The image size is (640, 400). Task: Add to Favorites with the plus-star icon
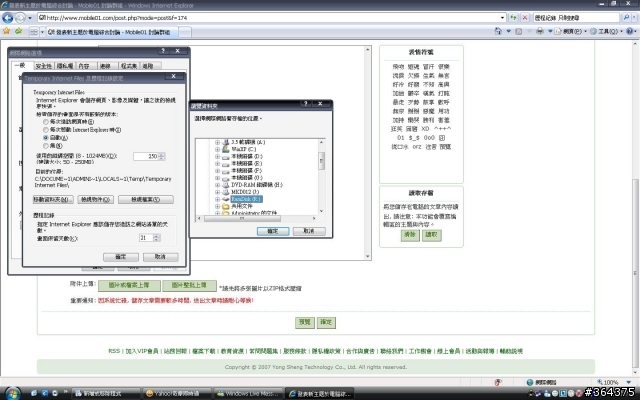[18, 31]
